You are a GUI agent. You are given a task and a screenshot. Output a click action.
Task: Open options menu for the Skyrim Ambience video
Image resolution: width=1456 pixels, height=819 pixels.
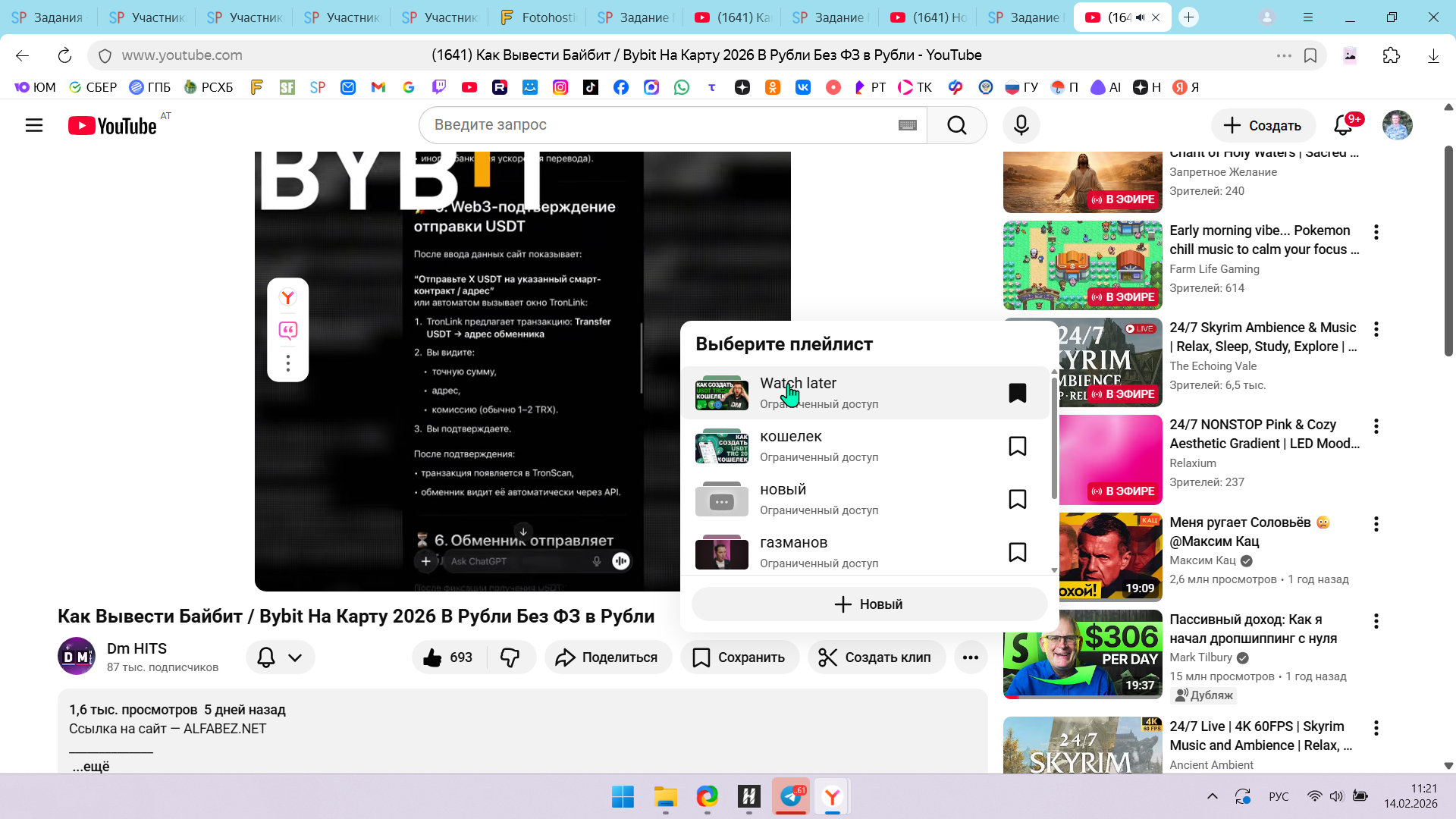point(1376,329)
